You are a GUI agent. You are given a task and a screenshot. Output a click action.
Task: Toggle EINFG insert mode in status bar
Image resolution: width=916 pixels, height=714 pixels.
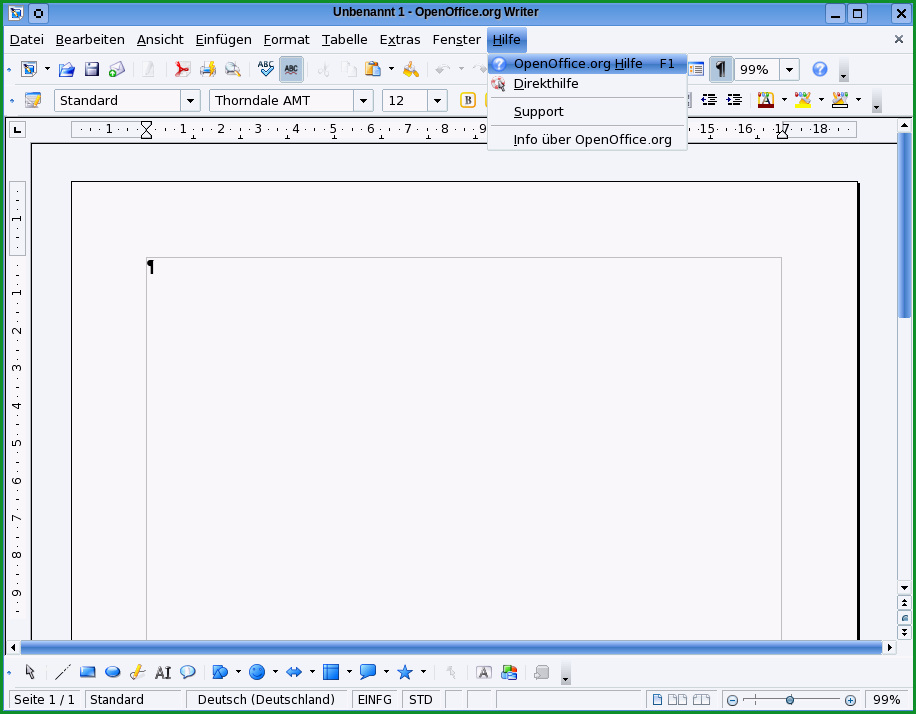tap(375, 699)
